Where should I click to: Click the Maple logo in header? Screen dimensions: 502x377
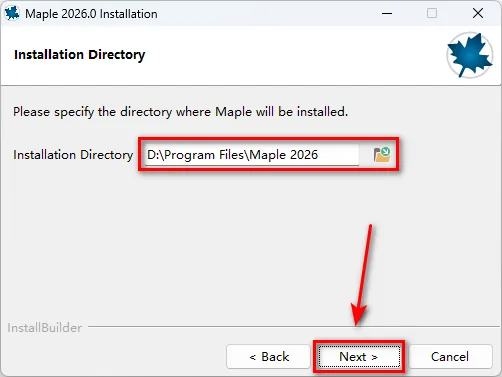click(470, 55)
